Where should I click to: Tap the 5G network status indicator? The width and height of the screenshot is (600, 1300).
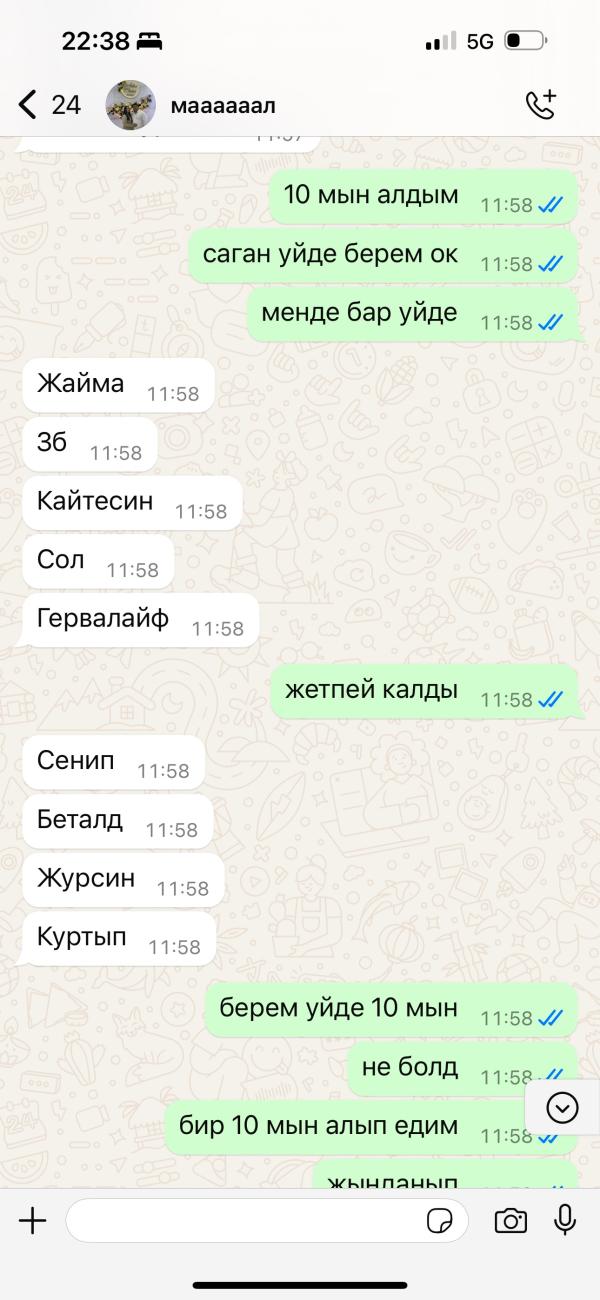click(x=480, y=42)
